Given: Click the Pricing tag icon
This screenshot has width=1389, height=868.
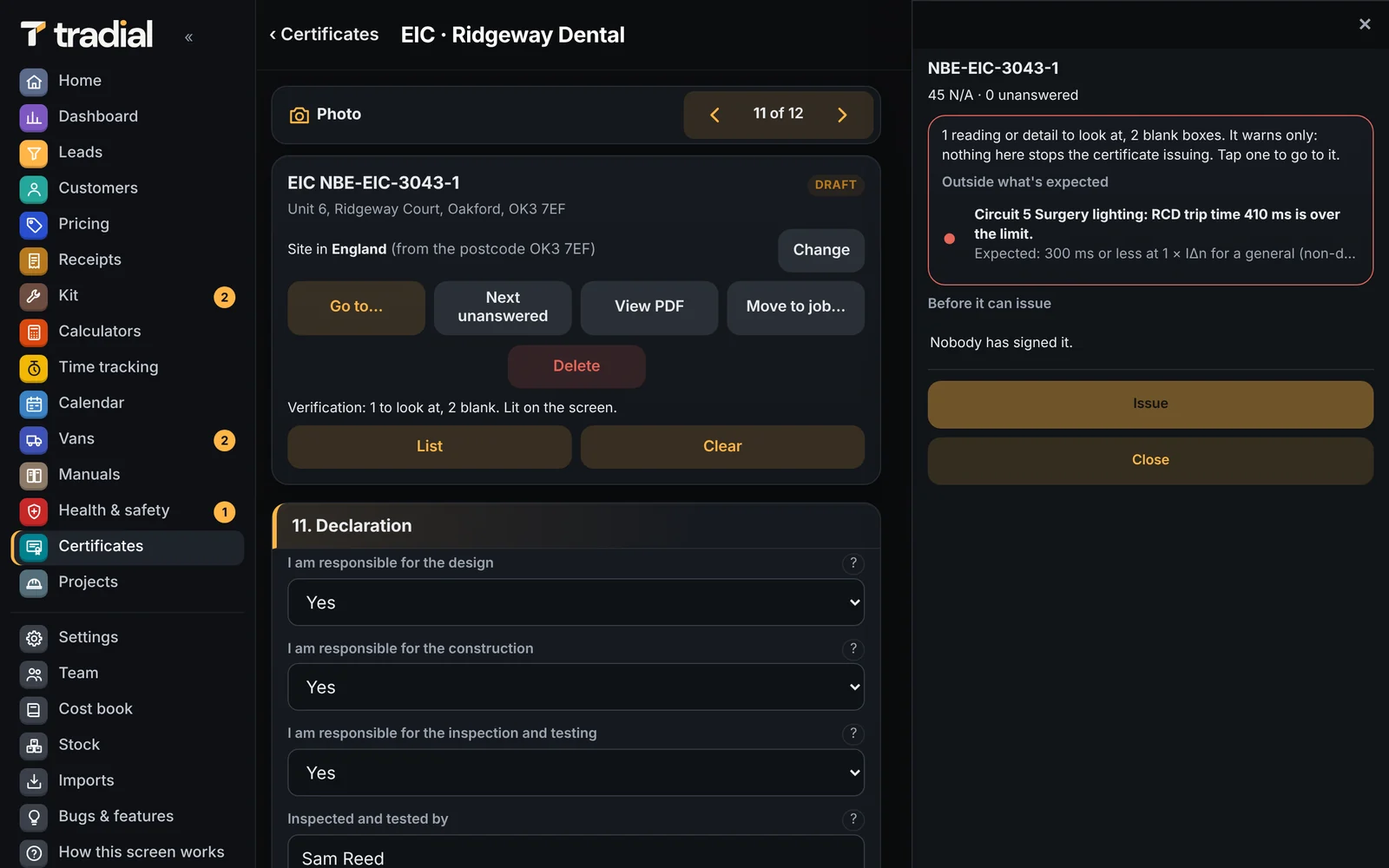Looking at the screenshot, I should pyautogui.click(x=34, y=225).
